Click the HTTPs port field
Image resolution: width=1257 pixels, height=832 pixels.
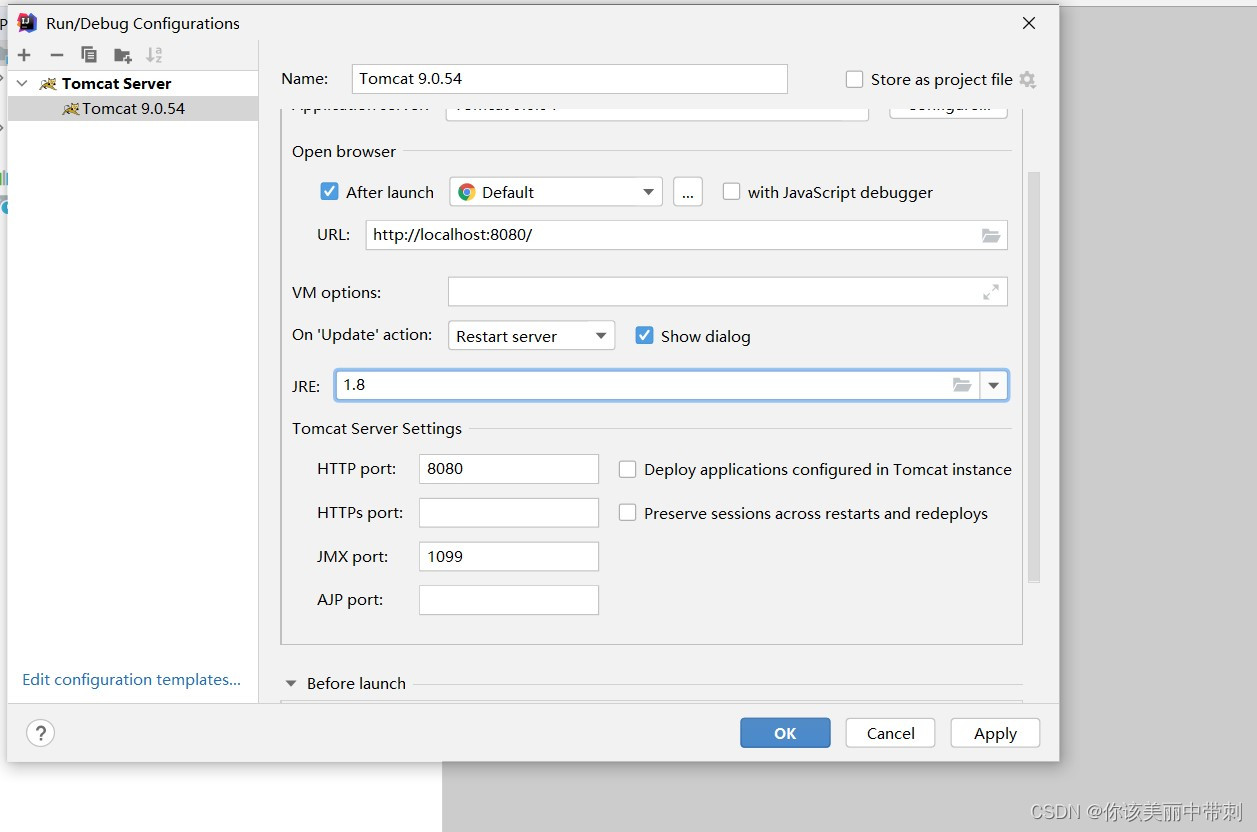[x=508, y=512]
